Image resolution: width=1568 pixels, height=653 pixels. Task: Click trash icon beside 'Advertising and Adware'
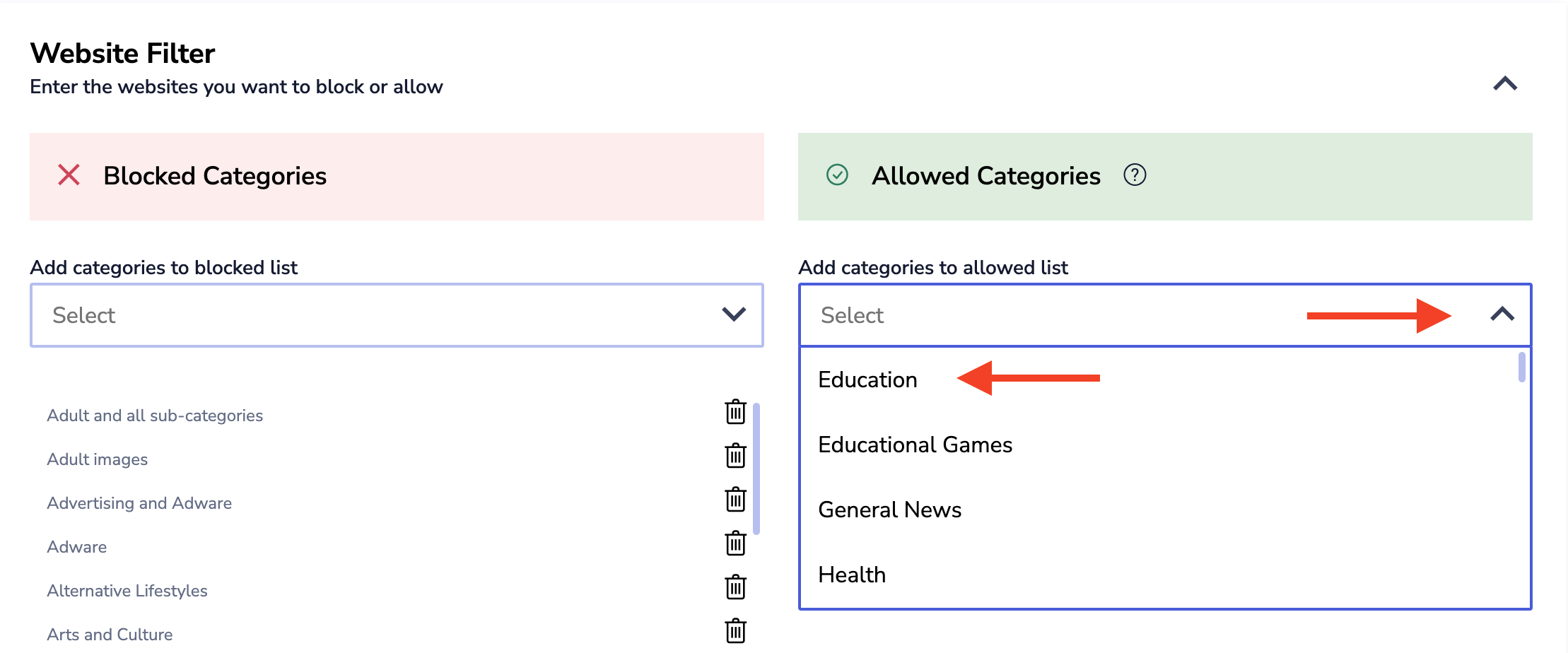coord(735,500)
